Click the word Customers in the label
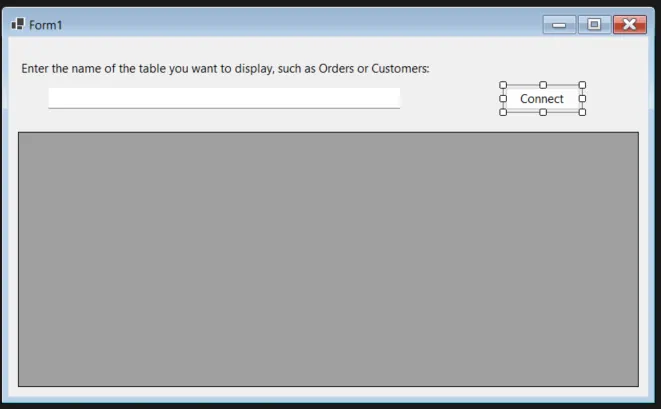Image resolution: width=661 pixels, height=409 pixels. [x=399, y=69]
